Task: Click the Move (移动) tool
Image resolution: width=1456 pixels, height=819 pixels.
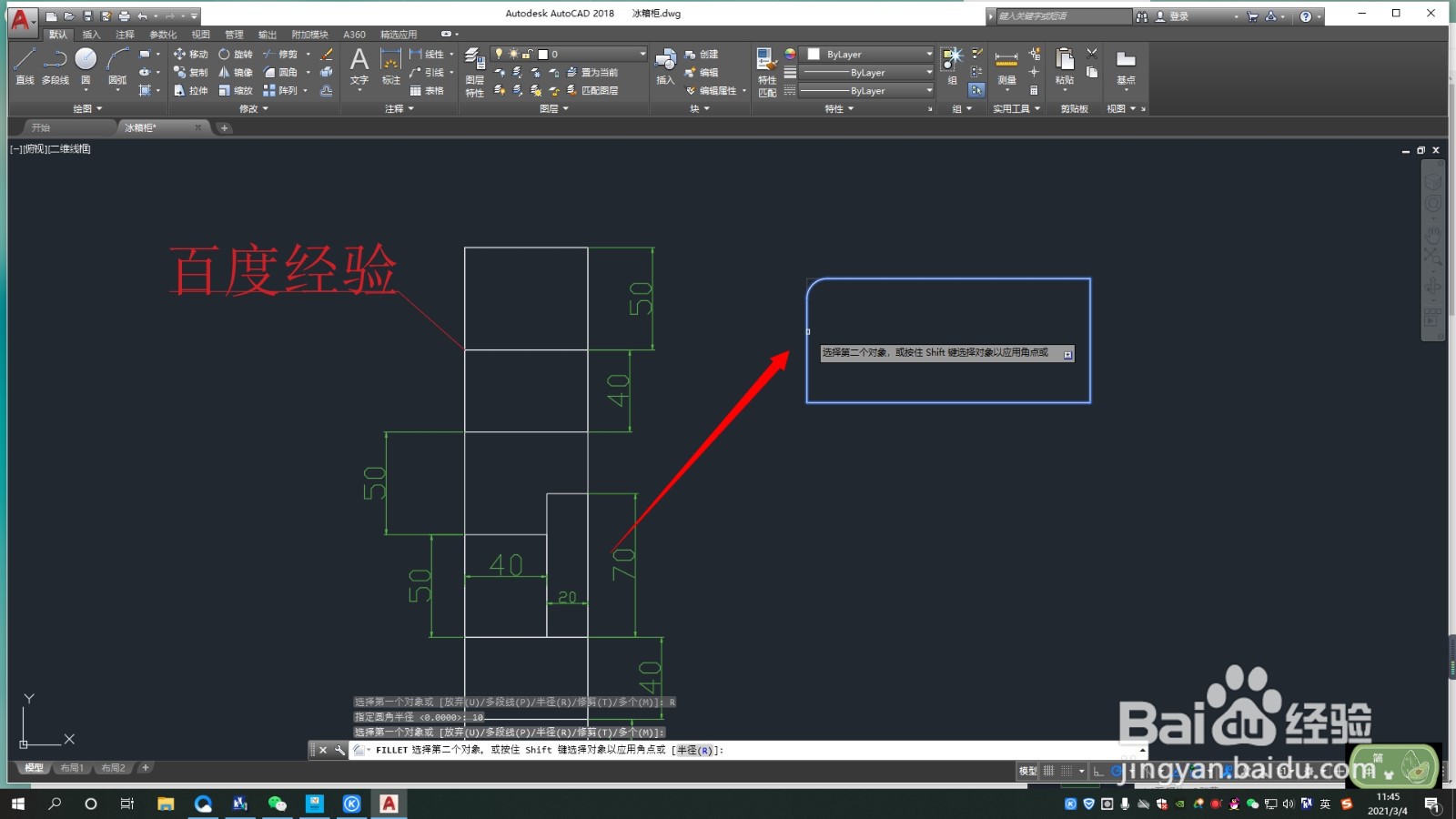Action: [x=191, y=55]
